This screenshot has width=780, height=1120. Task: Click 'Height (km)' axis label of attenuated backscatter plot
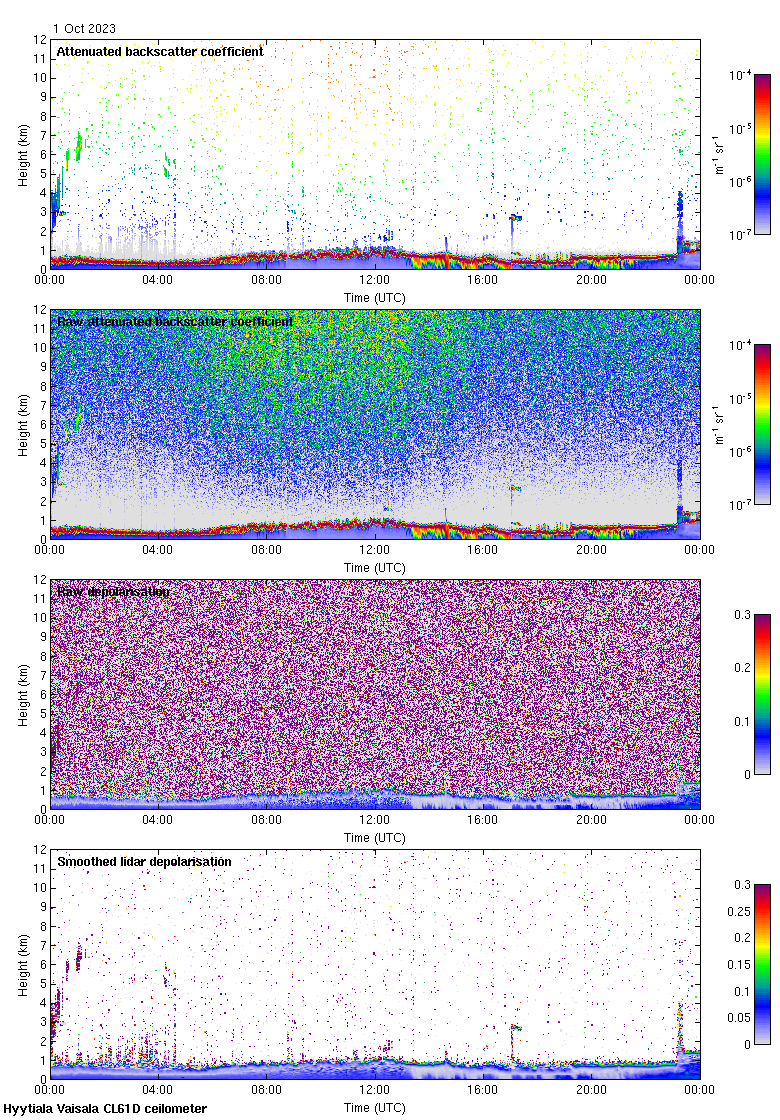point(24,155)
